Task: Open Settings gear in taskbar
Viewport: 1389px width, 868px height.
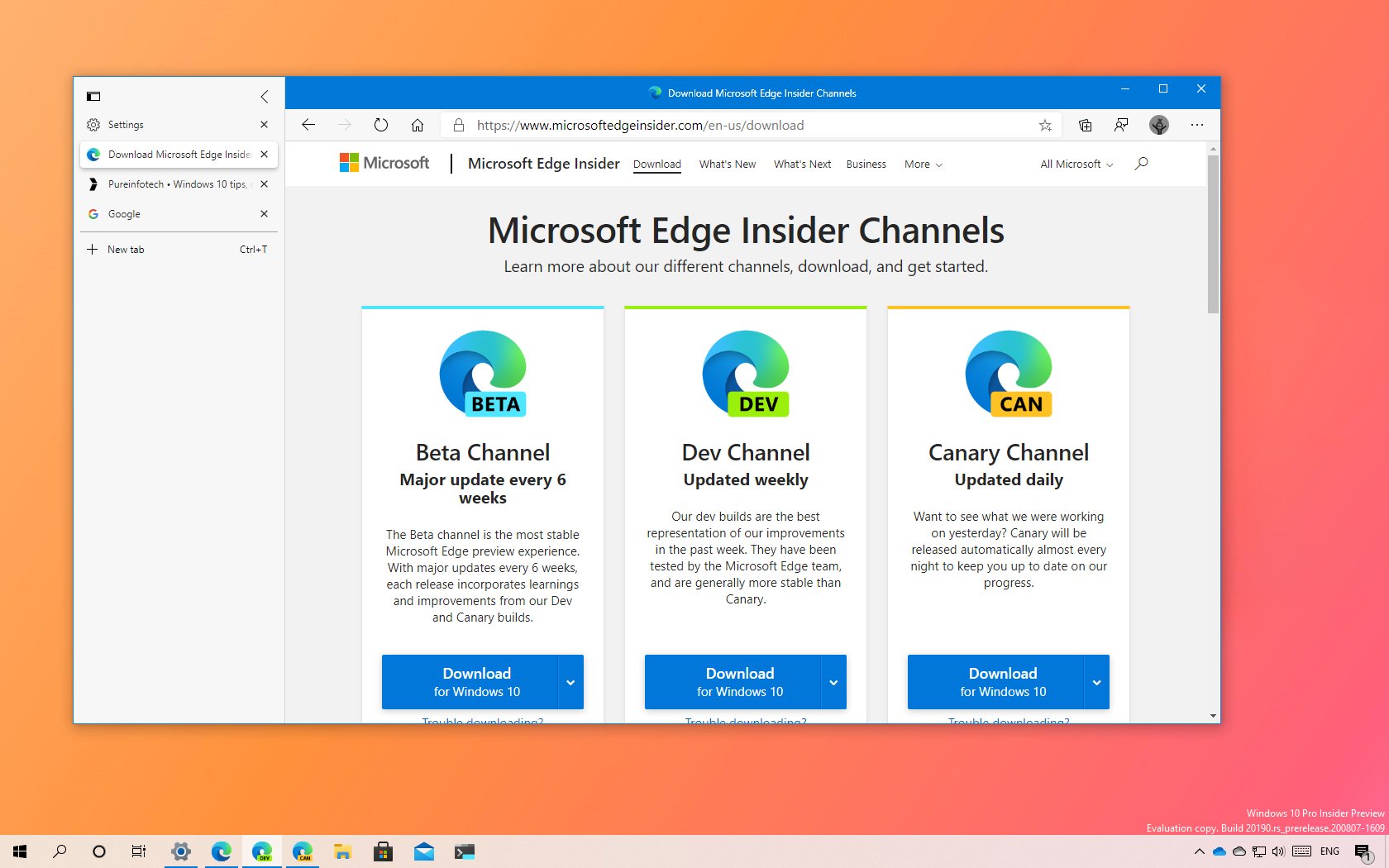Action: [x=181, y=851]
